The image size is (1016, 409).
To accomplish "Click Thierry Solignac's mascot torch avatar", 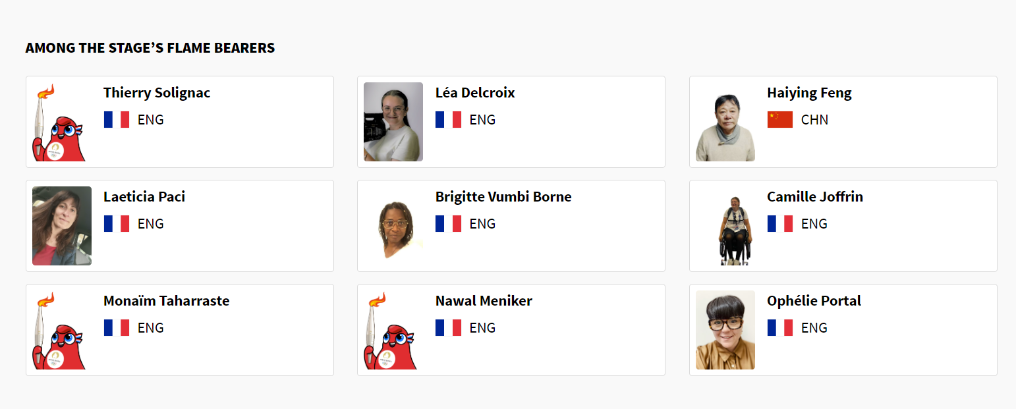I will tap(61, 122).
